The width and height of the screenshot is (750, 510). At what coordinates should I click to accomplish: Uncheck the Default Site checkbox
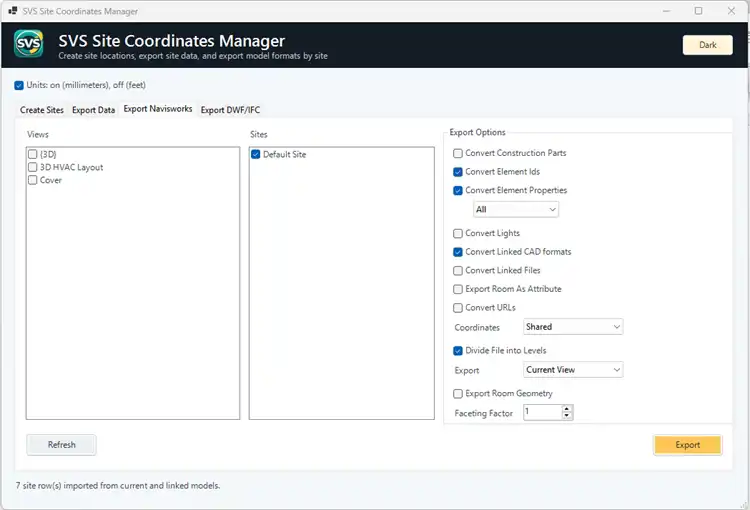coord(255,154)
